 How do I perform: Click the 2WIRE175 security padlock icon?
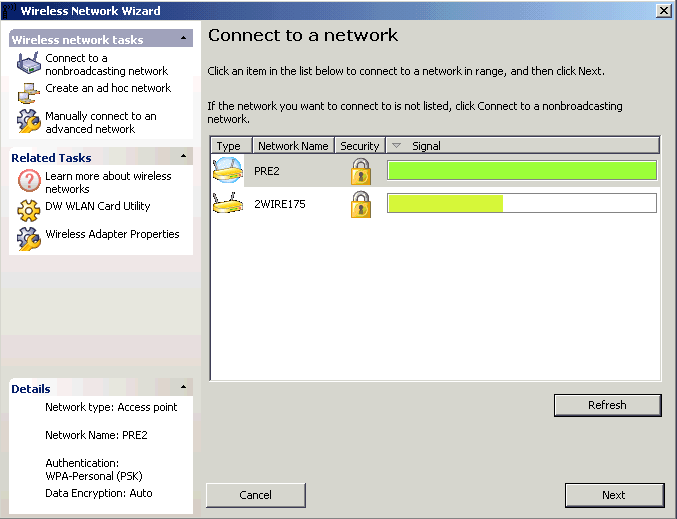click(361, 204)
